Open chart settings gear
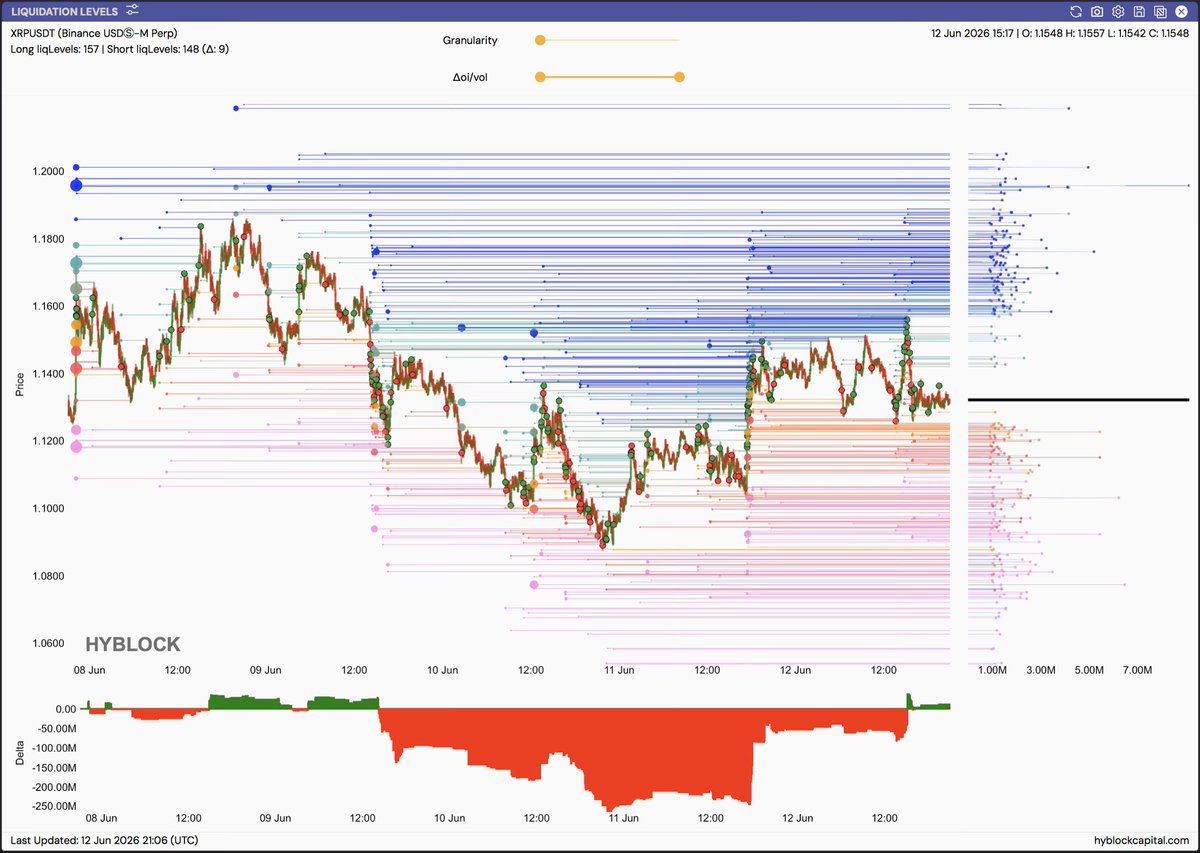The height and width of the screenshot is (853, 1200). click(x=1118, y=11)
